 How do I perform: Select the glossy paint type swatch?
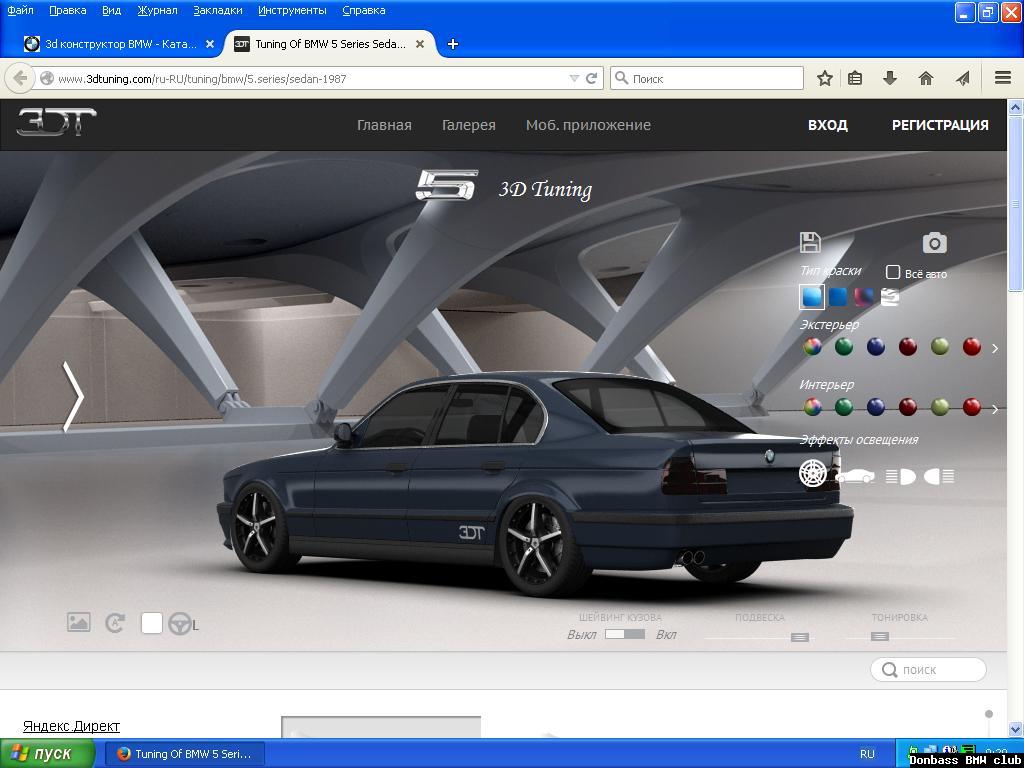coord(810,297)
